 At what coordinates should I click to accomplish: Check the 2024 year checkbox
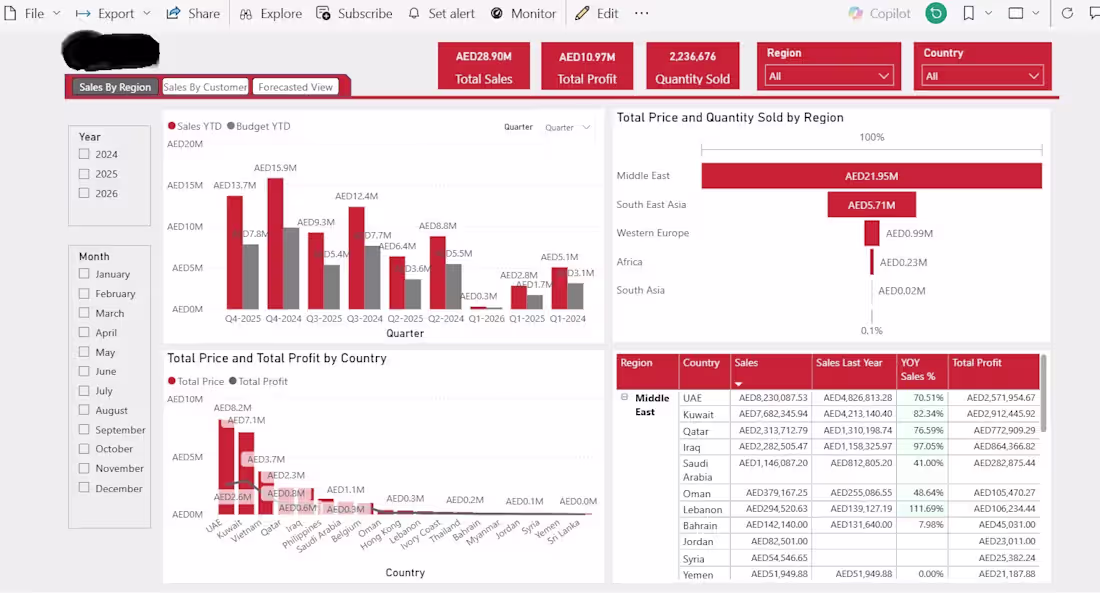84,154
